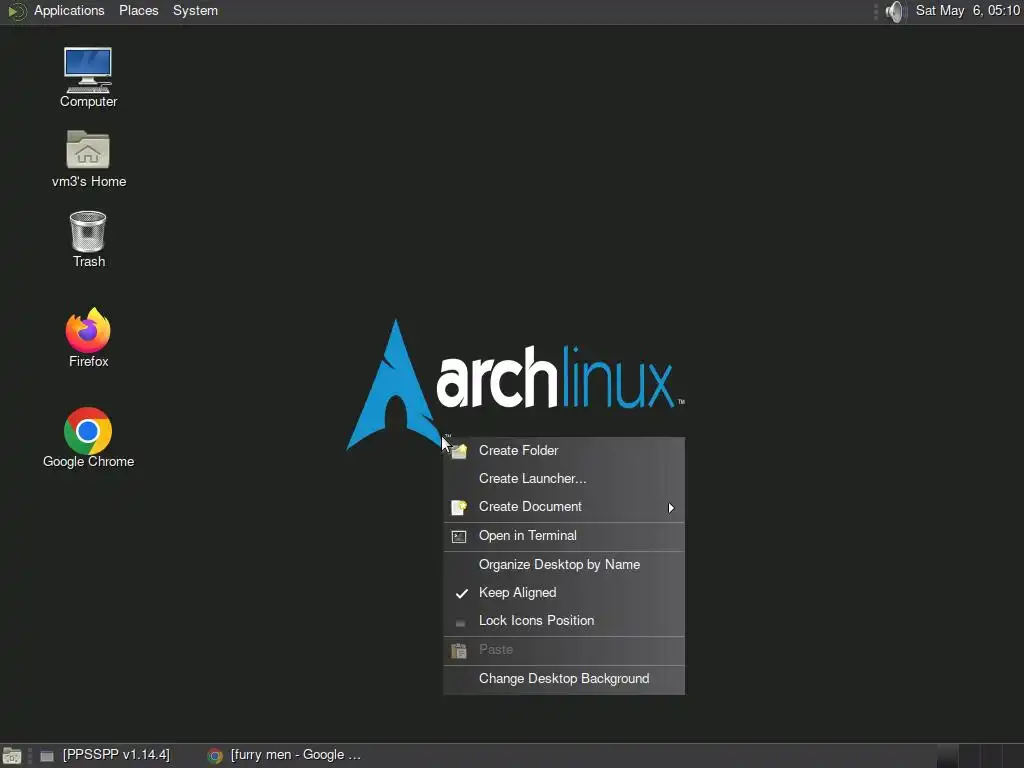Click the MATE logo icon in top panel
The height and width of the screenshot is (768, 1024).
tap(16, 11)
